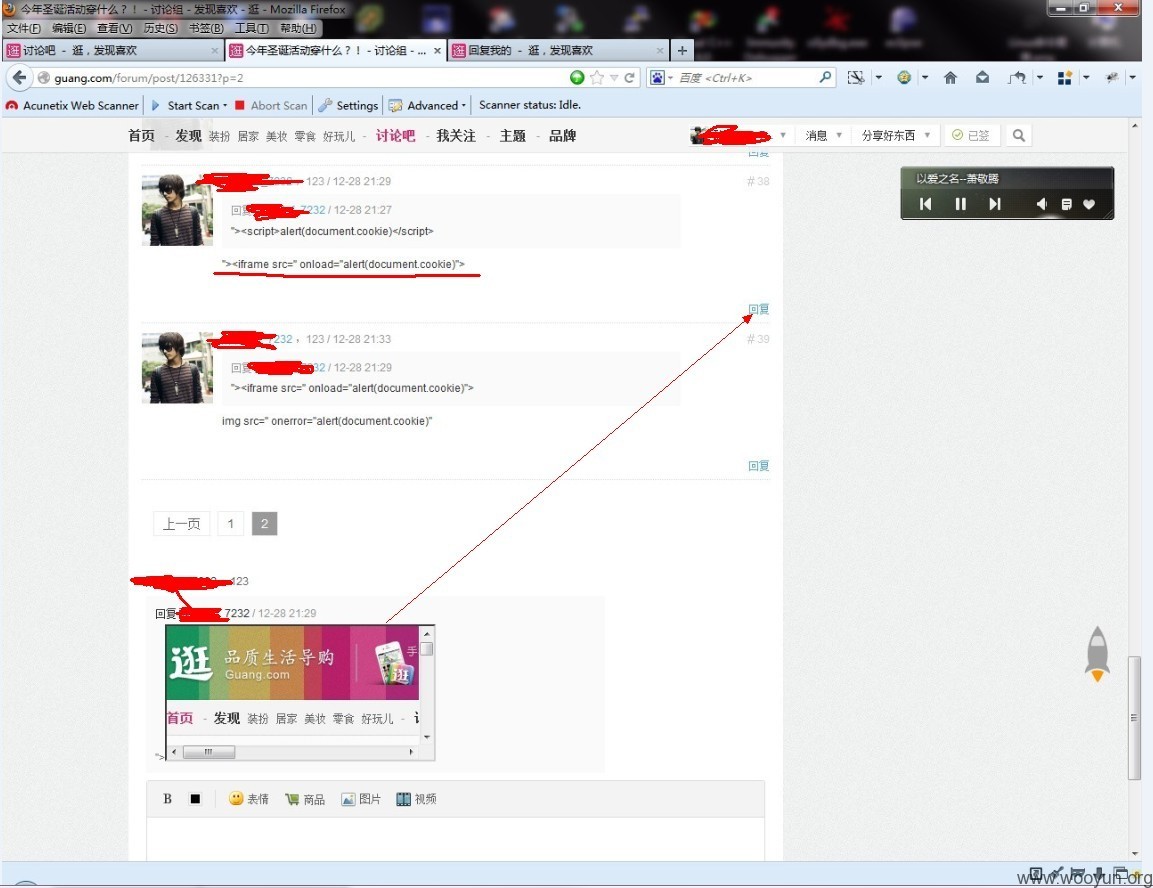Open the 编辑(E) menu

click(68, 28)
